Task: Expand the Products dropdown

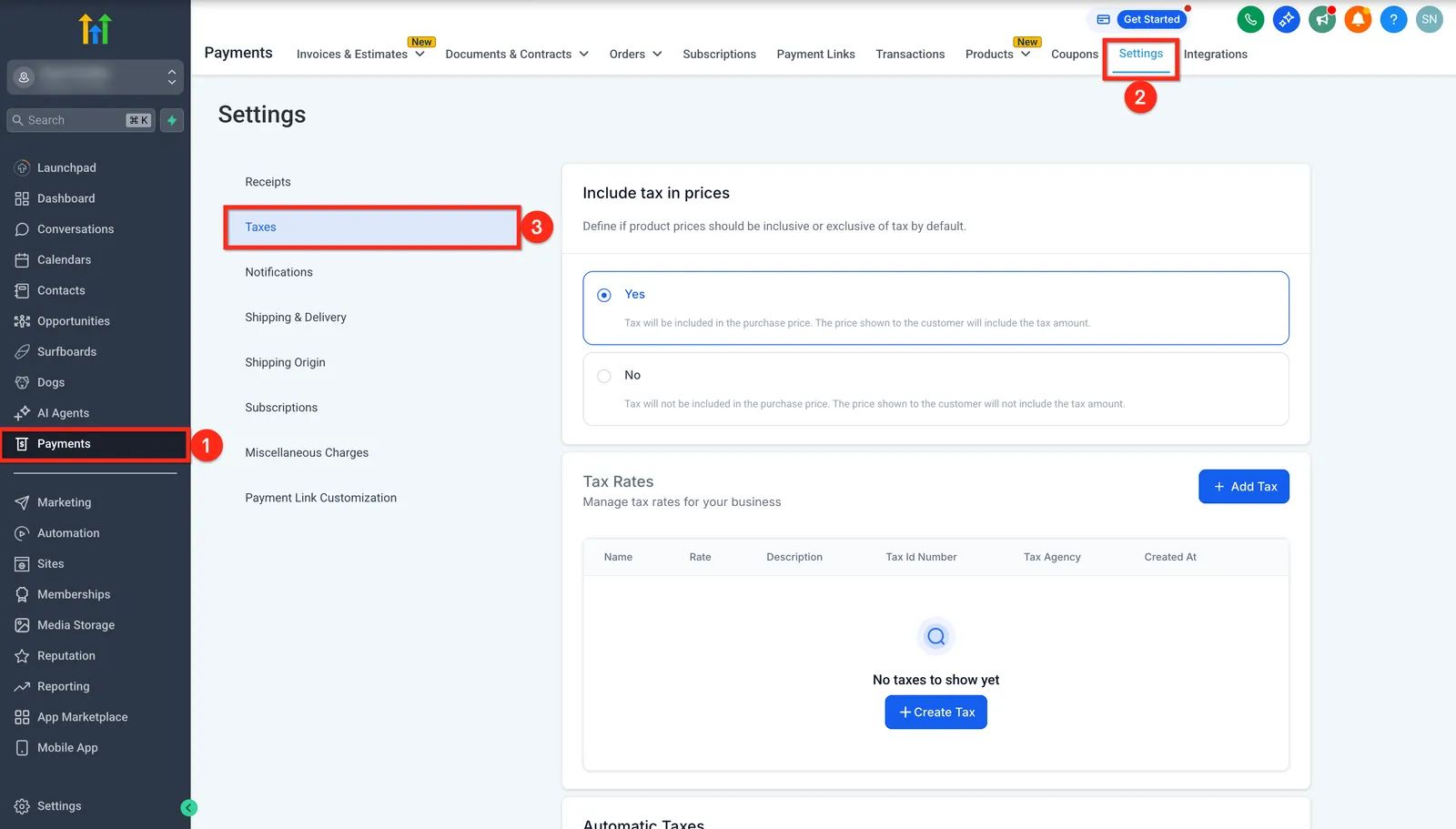Action: pyautogui.click(x=997, y=54)
